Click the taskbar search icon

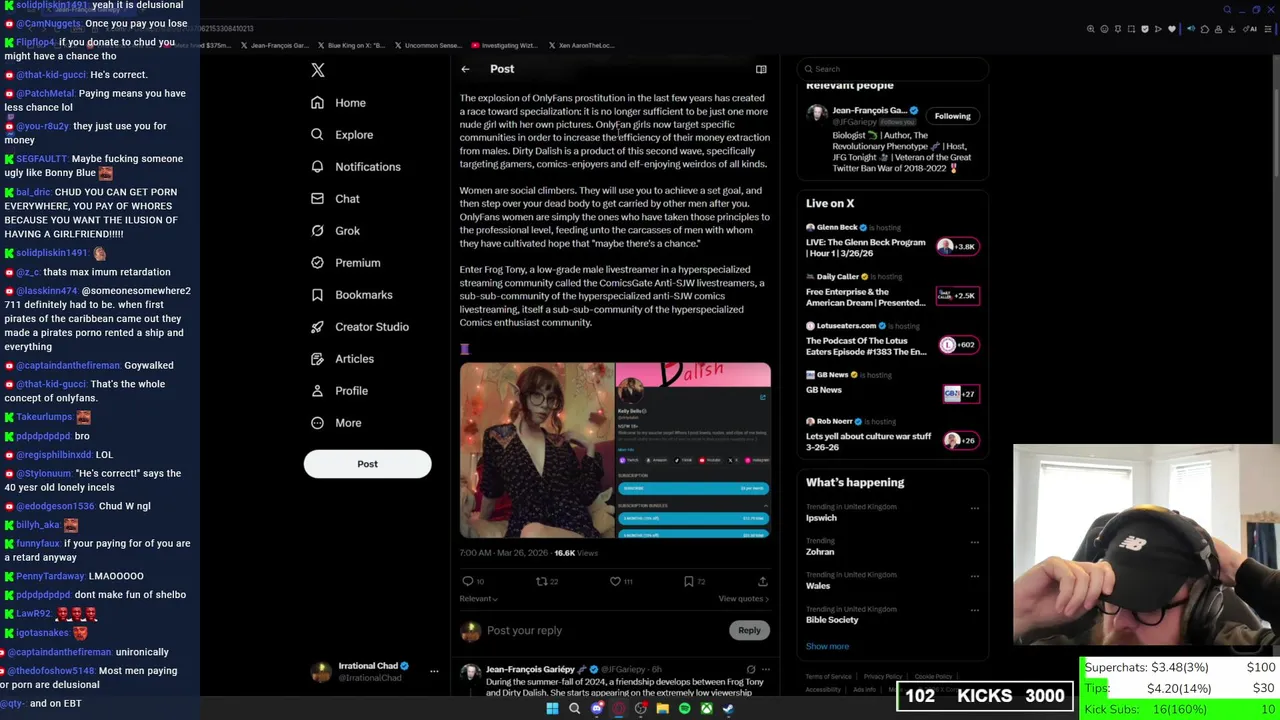tap(574, 709)
